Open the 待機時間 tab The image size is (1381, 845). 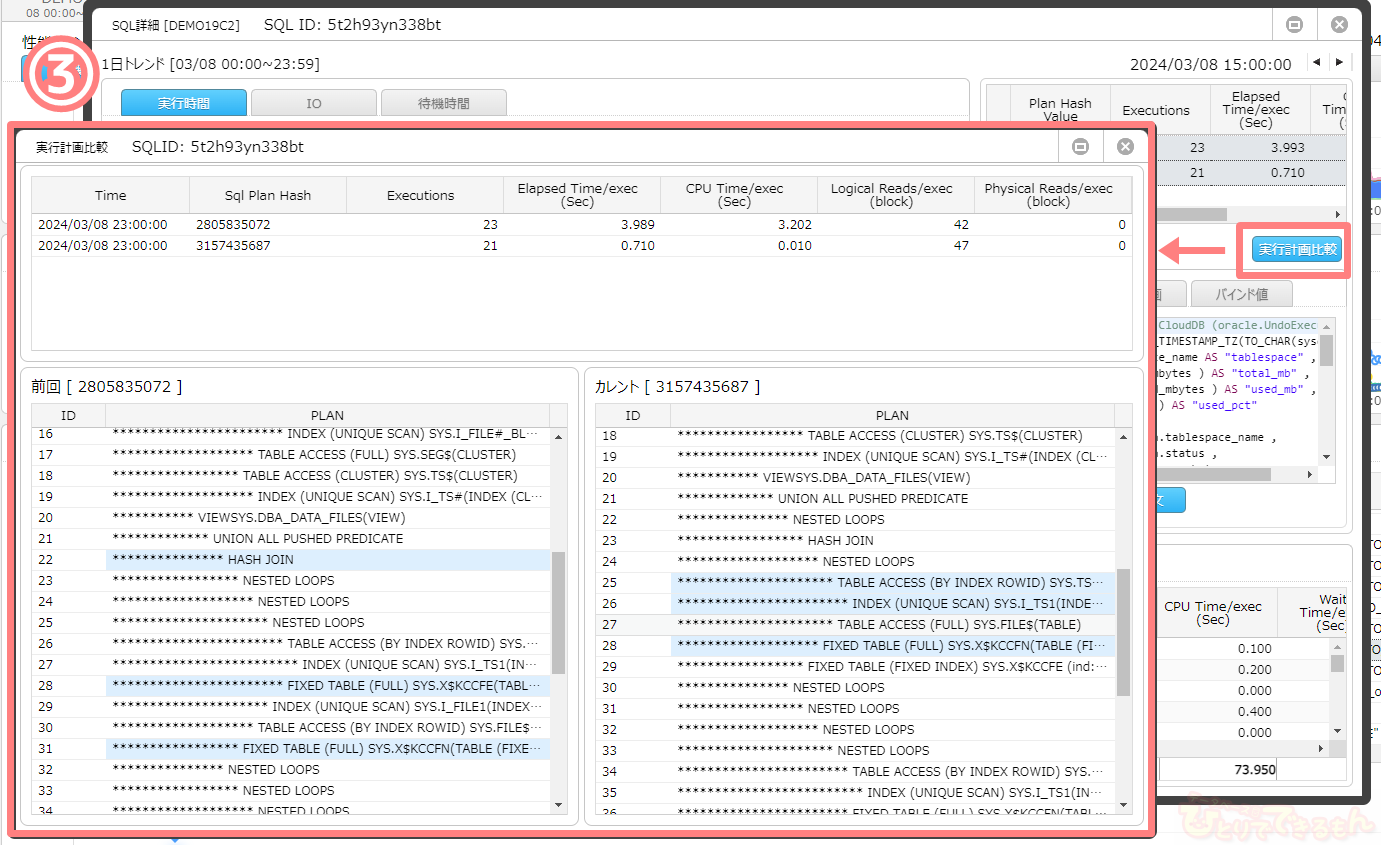pos(443,103)
